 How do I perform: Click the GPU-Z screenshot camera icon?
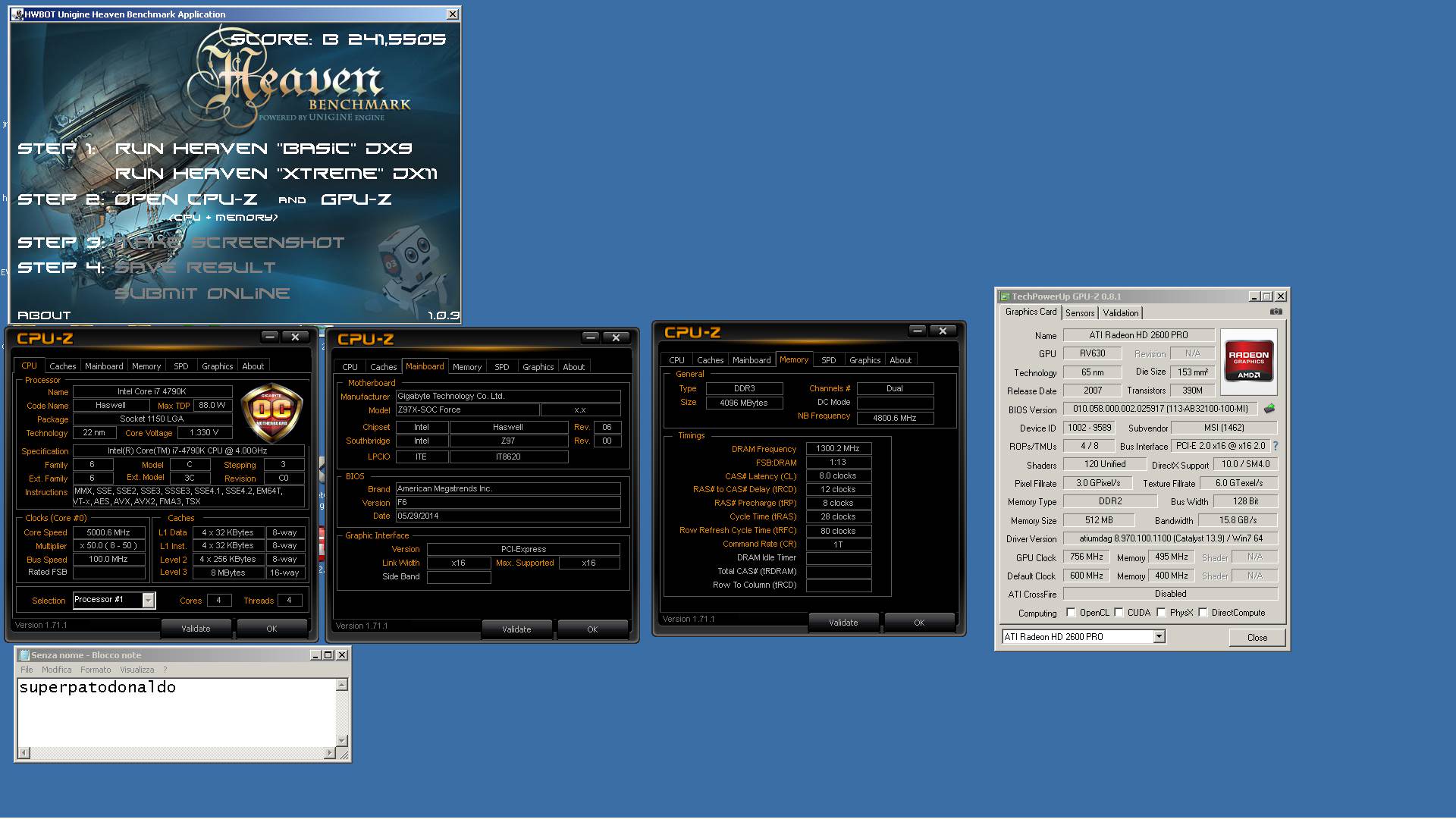click(1276, 312)
